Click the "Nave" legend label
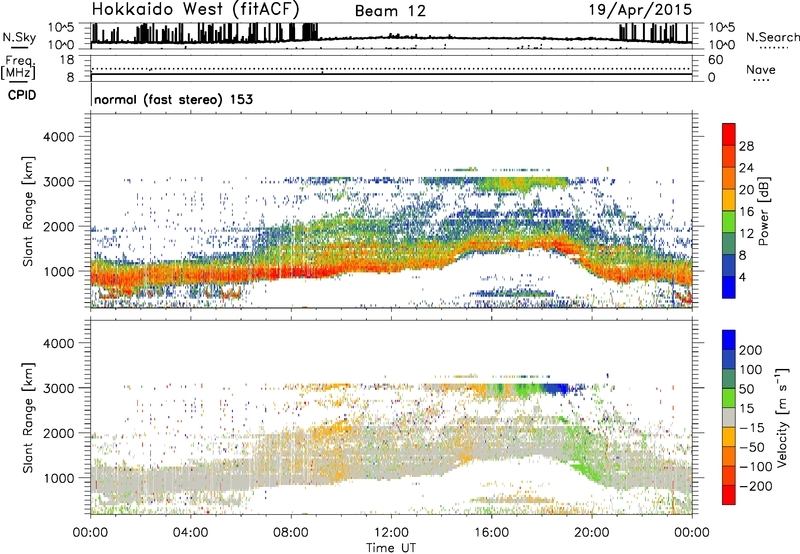 (761, 69)
